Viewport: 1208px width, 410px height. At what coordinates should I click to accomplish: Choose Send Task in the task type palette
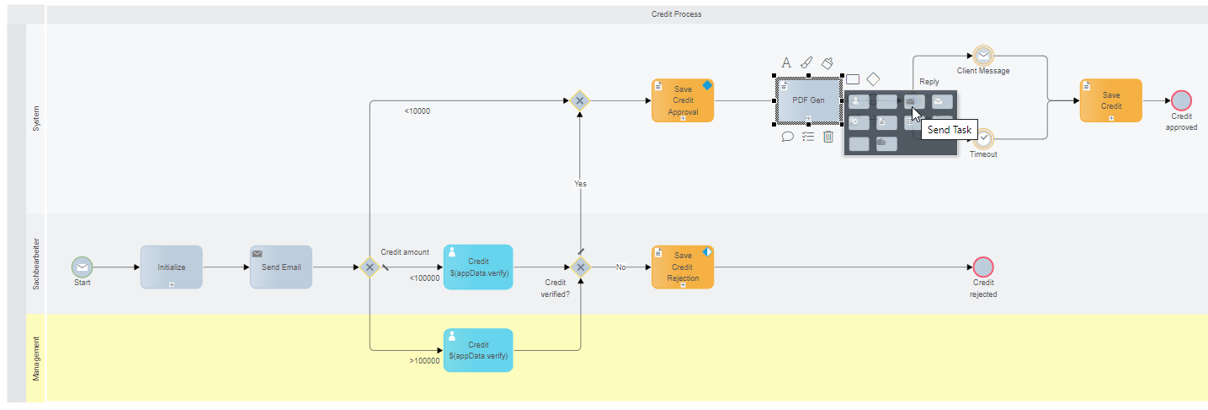tap(914, 101)
